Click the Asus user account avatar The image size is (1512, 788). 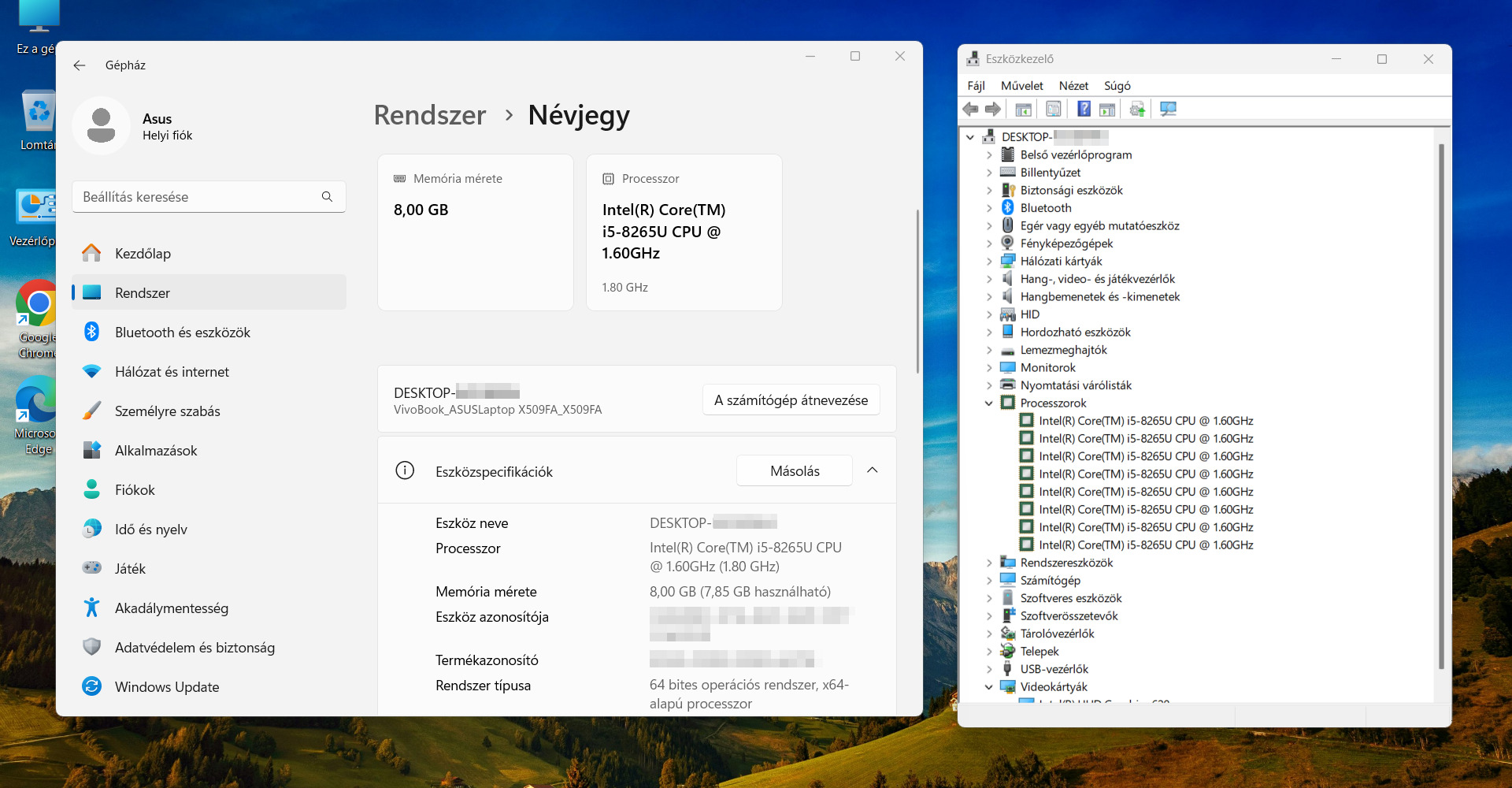point(101,125)
